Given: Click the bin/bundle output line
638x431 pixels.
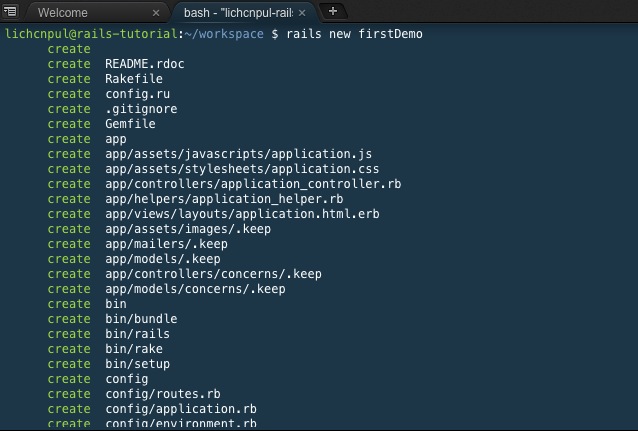Looking at the screenshot, I should pyautogui.click(x=141, y=319).
